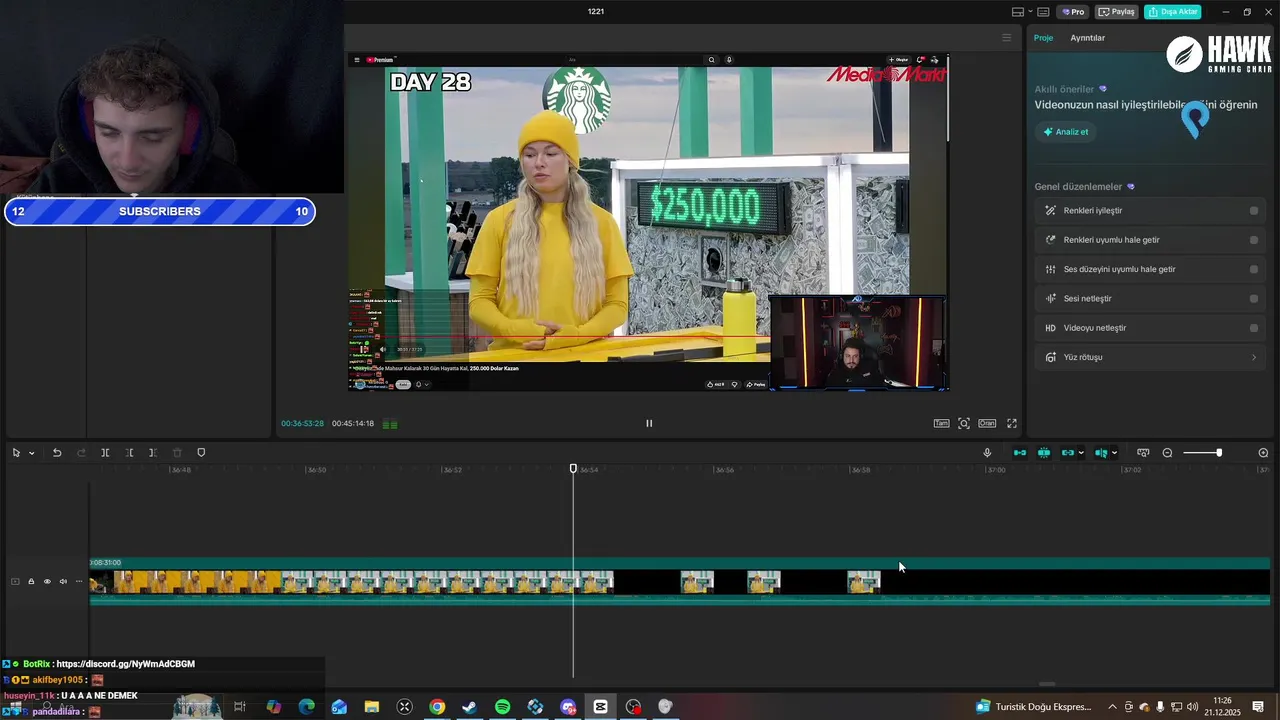Open Spotify from the taskbar

tap(502, 707)
